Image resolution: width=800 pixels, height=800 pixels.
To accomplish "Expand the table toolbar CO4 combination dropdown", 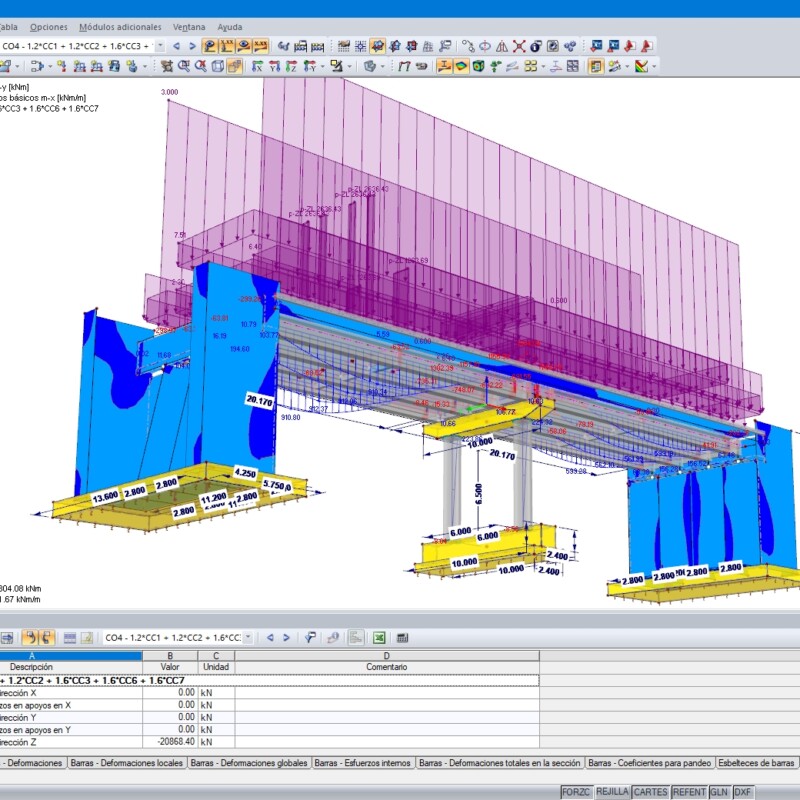I will pos(248,638).
